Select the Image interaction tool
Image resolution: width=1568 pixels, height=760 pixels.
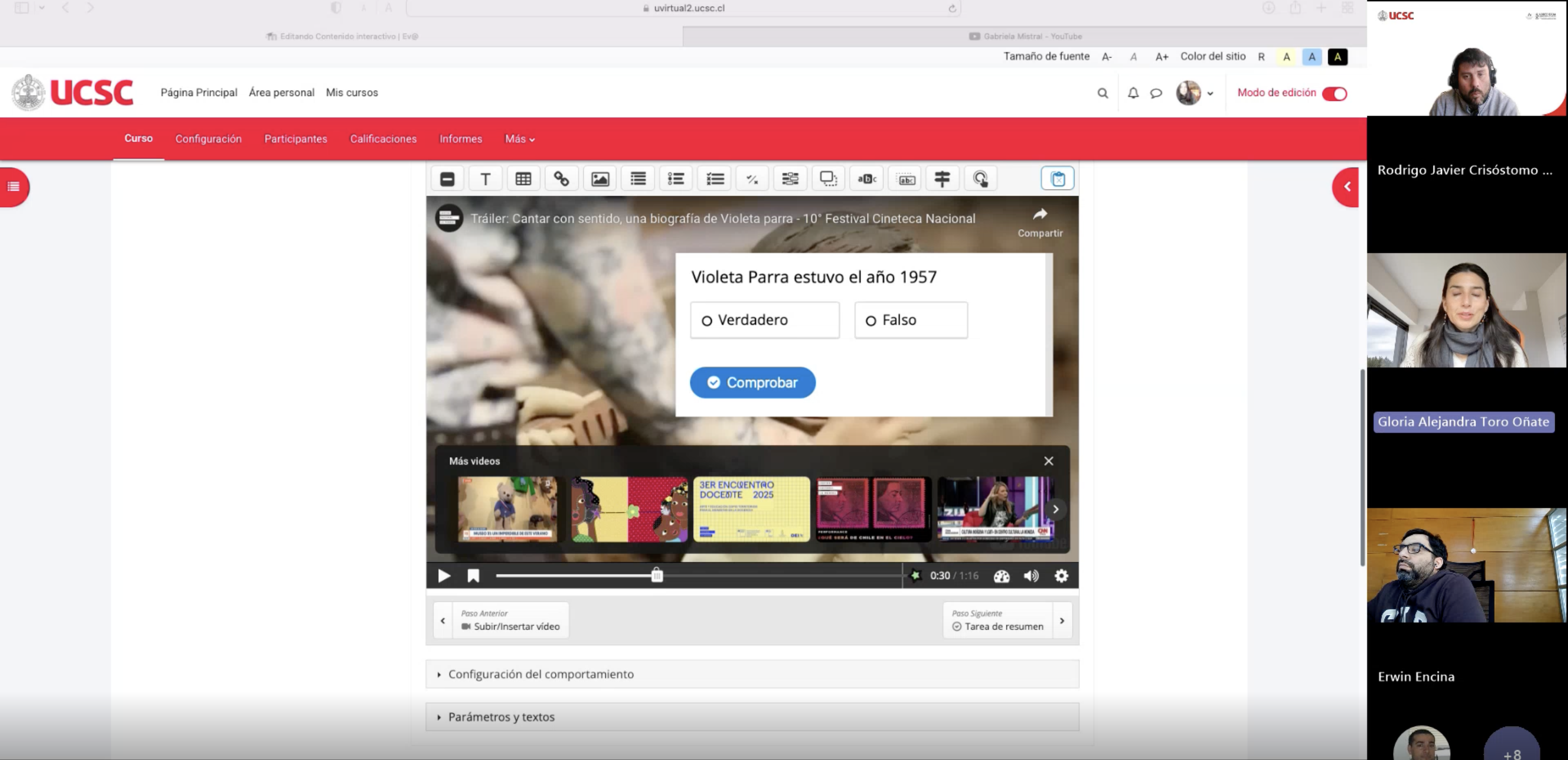click(600, 179)
